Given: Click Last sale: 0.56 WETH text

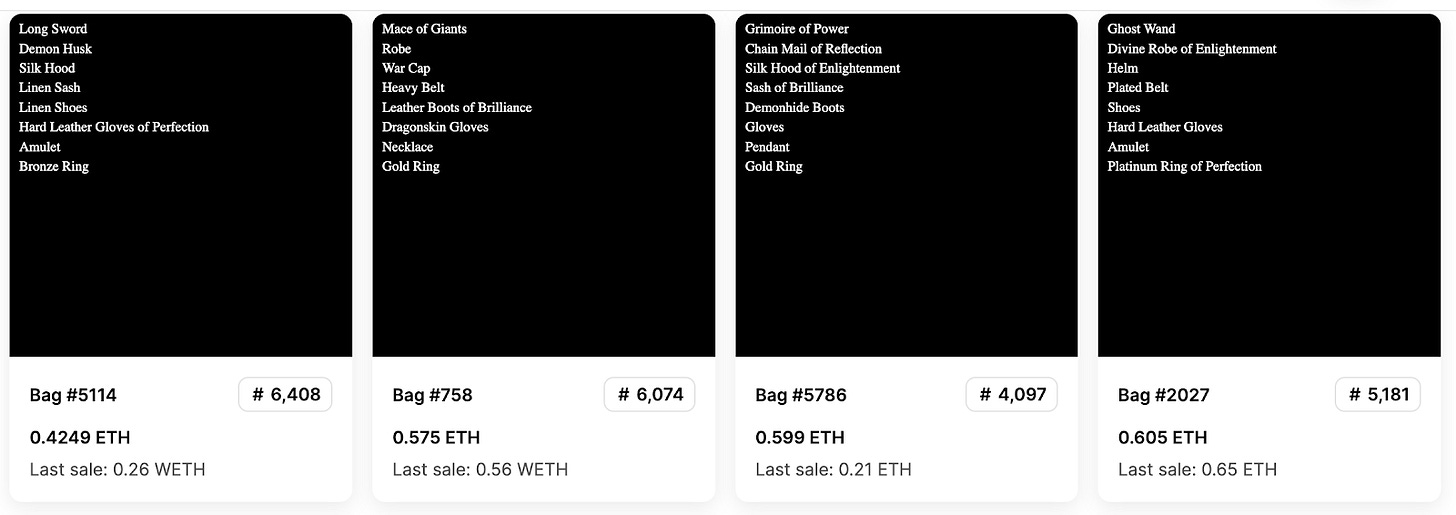Looking at the screenshot, I should (x=480, y=469).
